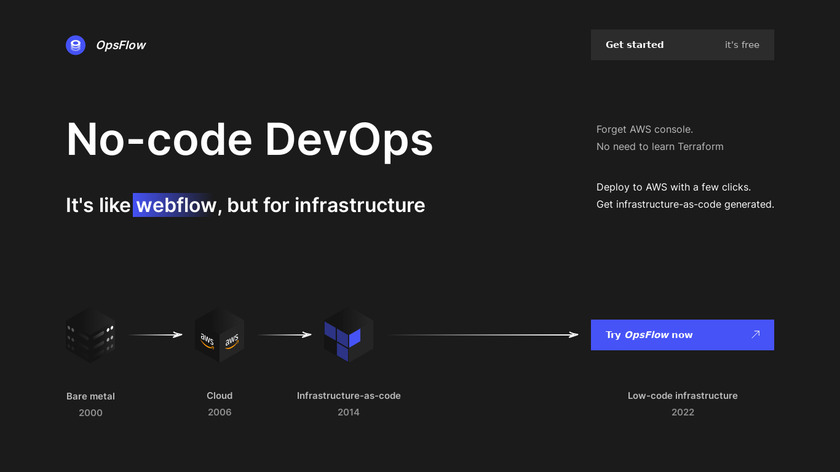Click the Try OpsFlow now button

pyautogui.click(x=682, y=335)
